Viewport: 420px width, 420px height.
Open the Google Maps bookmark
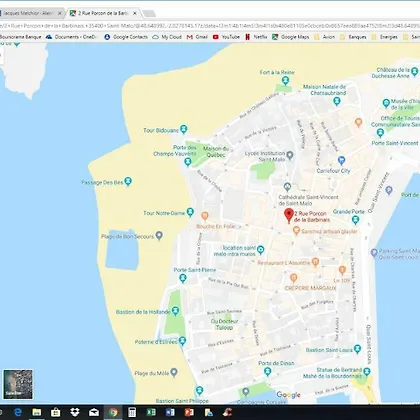[x=290, y=37]
